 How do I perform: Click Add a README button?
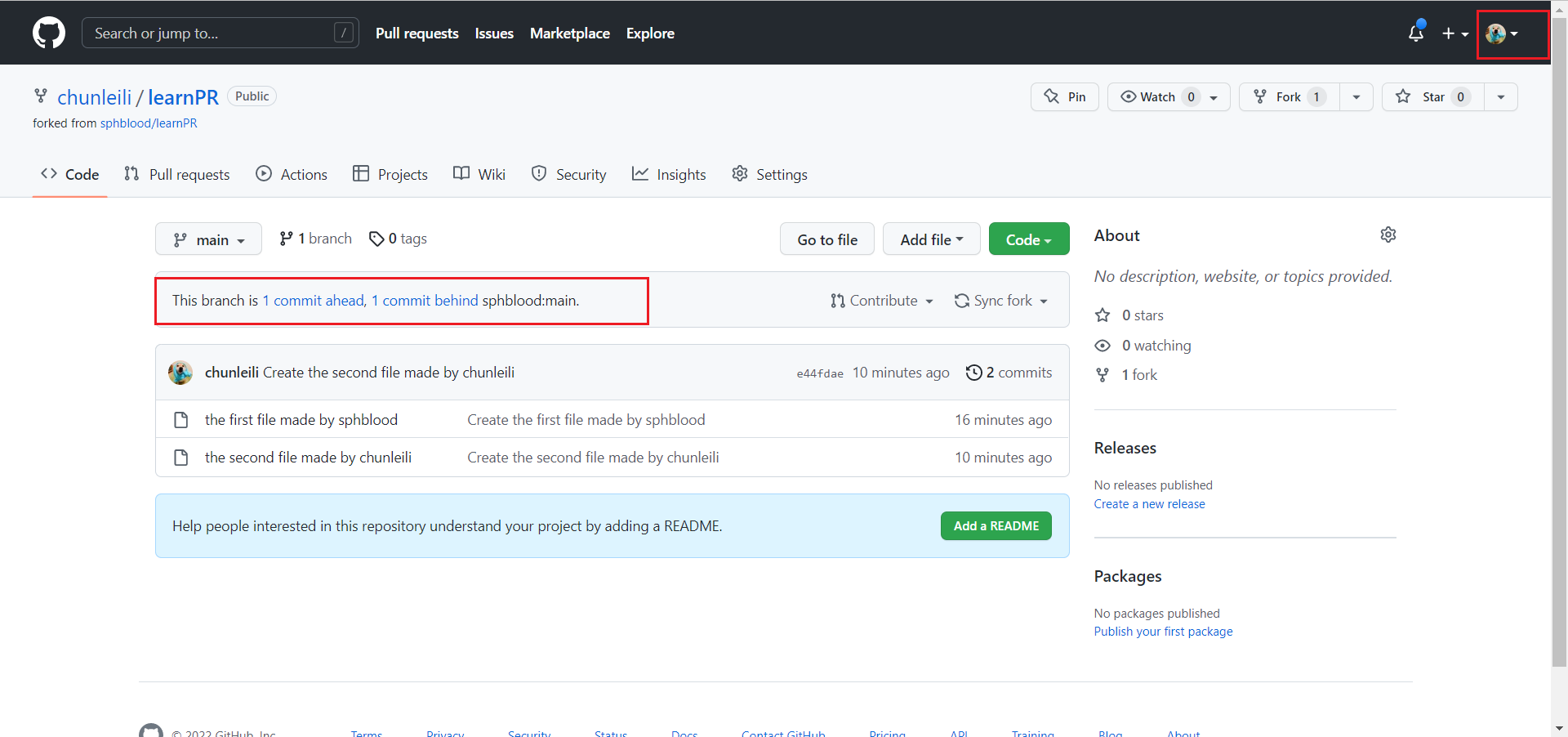point(996,526)
